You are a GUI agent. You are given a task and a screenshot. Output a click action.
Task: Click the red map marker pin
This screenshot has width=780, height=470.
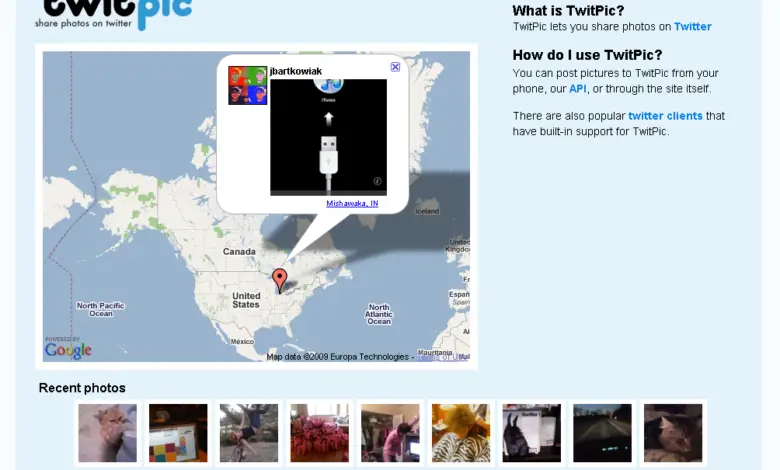point(280,280)
